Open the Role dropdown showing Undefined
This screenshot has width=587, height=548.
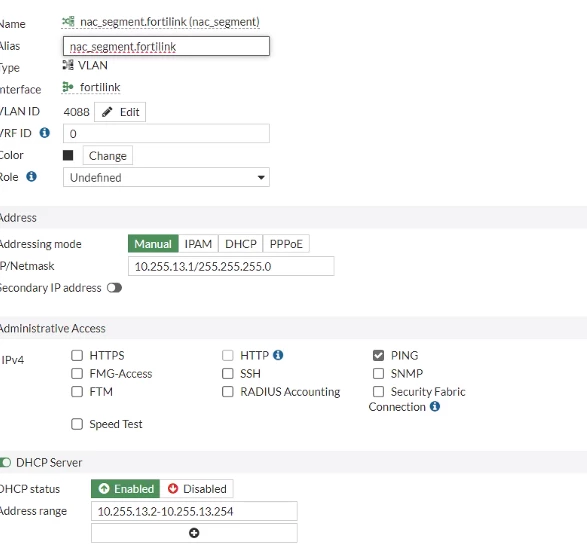[x=166, y=177]
